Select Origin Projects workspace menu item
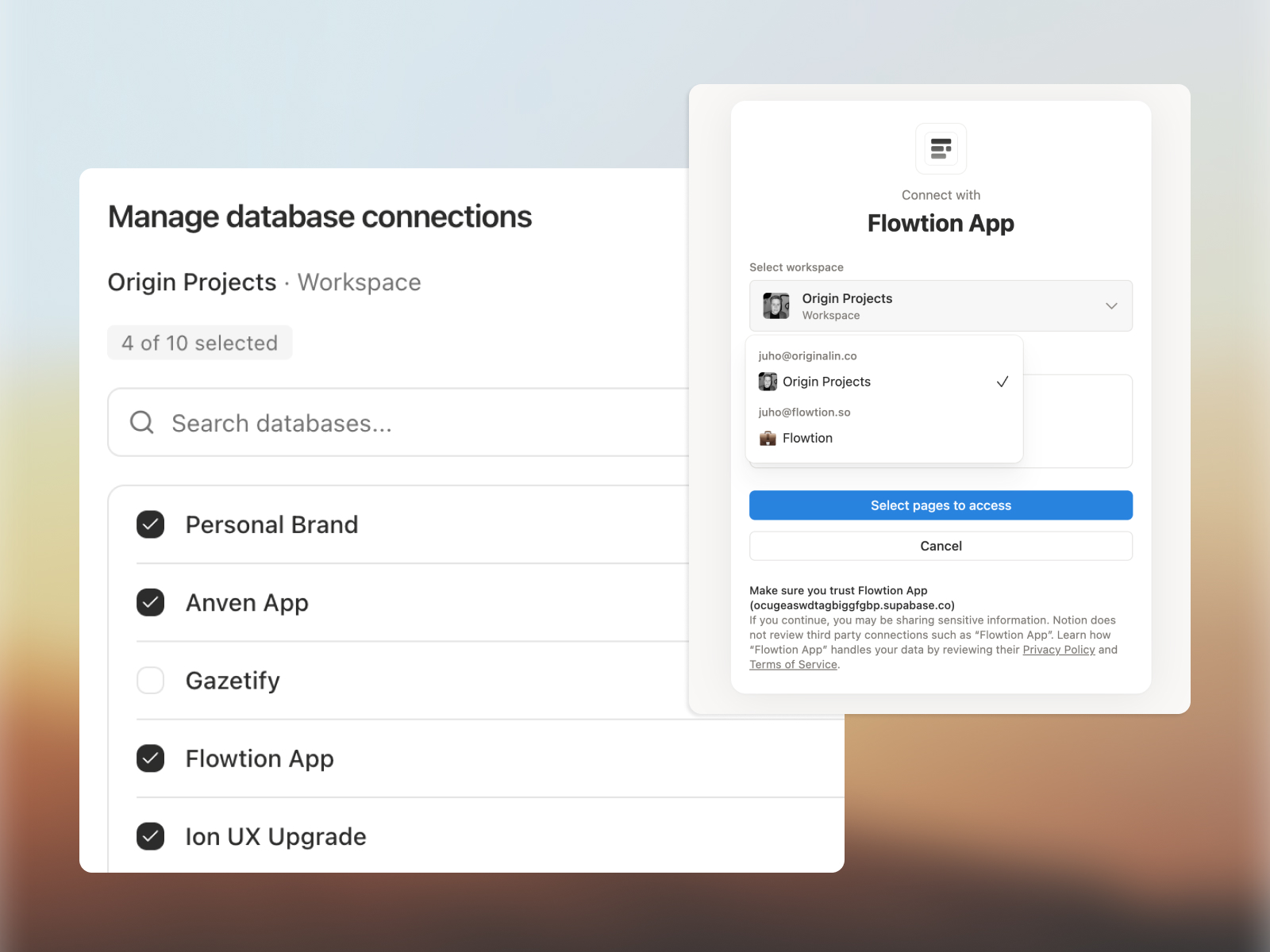Image resolution: width=1270 pixels, height=952 pixels. [883, 382]
